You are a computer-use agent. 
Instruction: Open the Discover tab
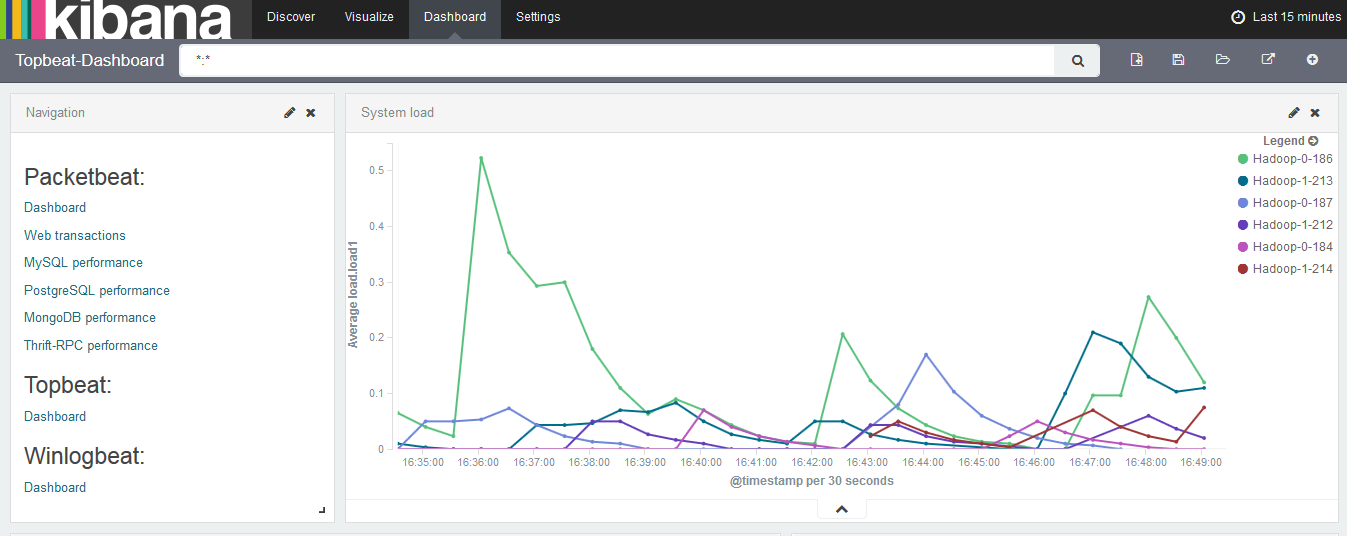point(291,17)
